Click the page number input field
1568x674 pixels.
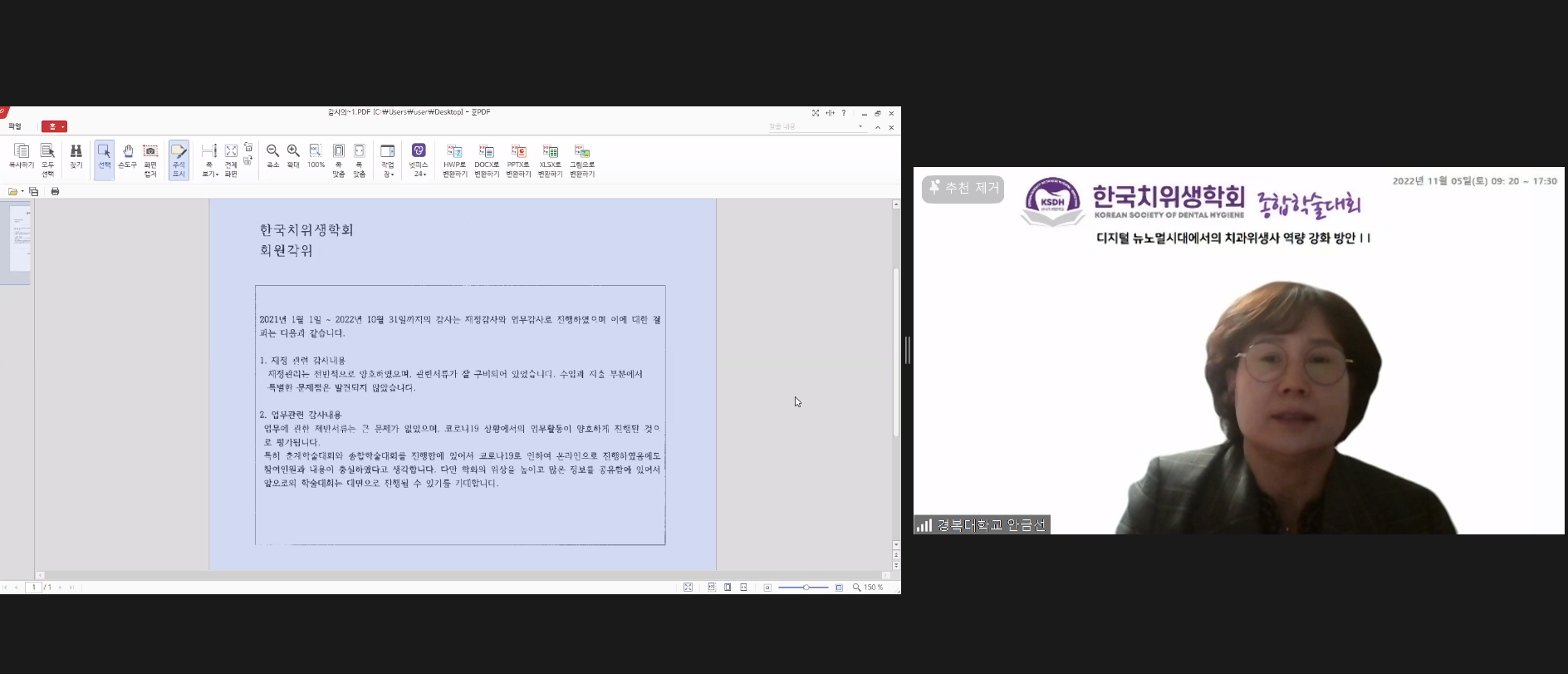pyautogui.click(x=35, y=588)
